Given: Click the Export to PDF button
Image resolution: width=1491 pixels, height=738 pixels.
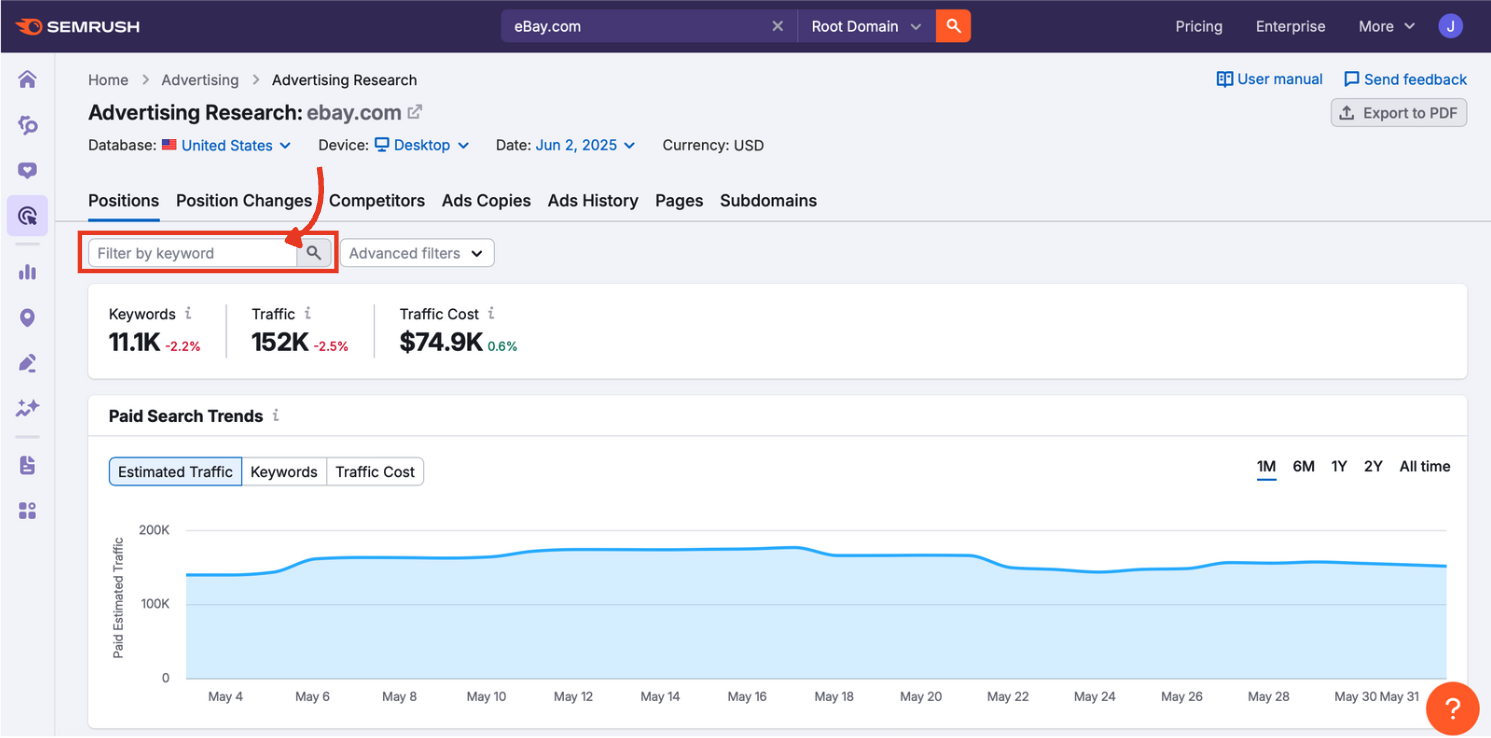Looking at the screenshot, I should (1398, 112).
